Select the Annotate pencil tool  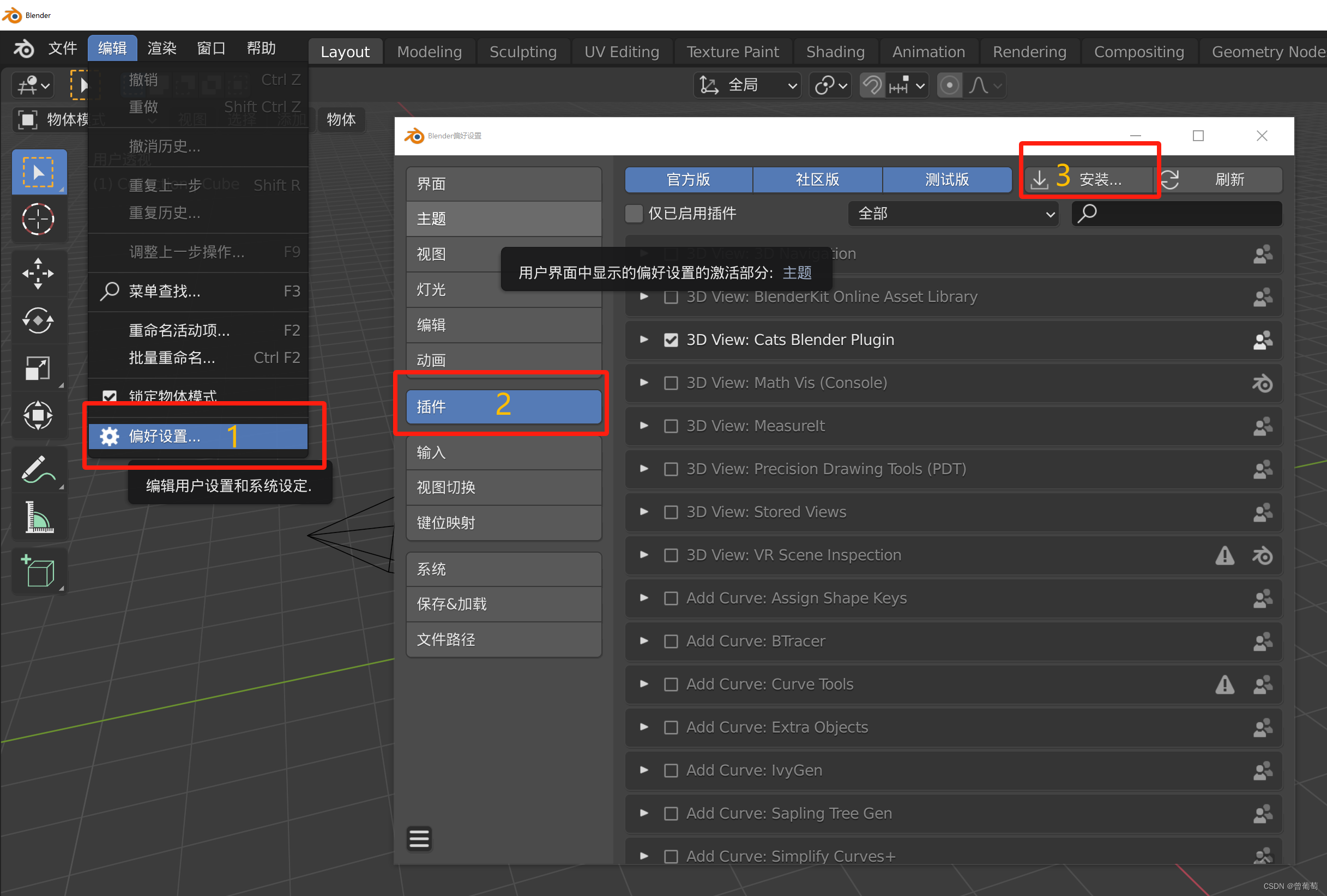38,470
